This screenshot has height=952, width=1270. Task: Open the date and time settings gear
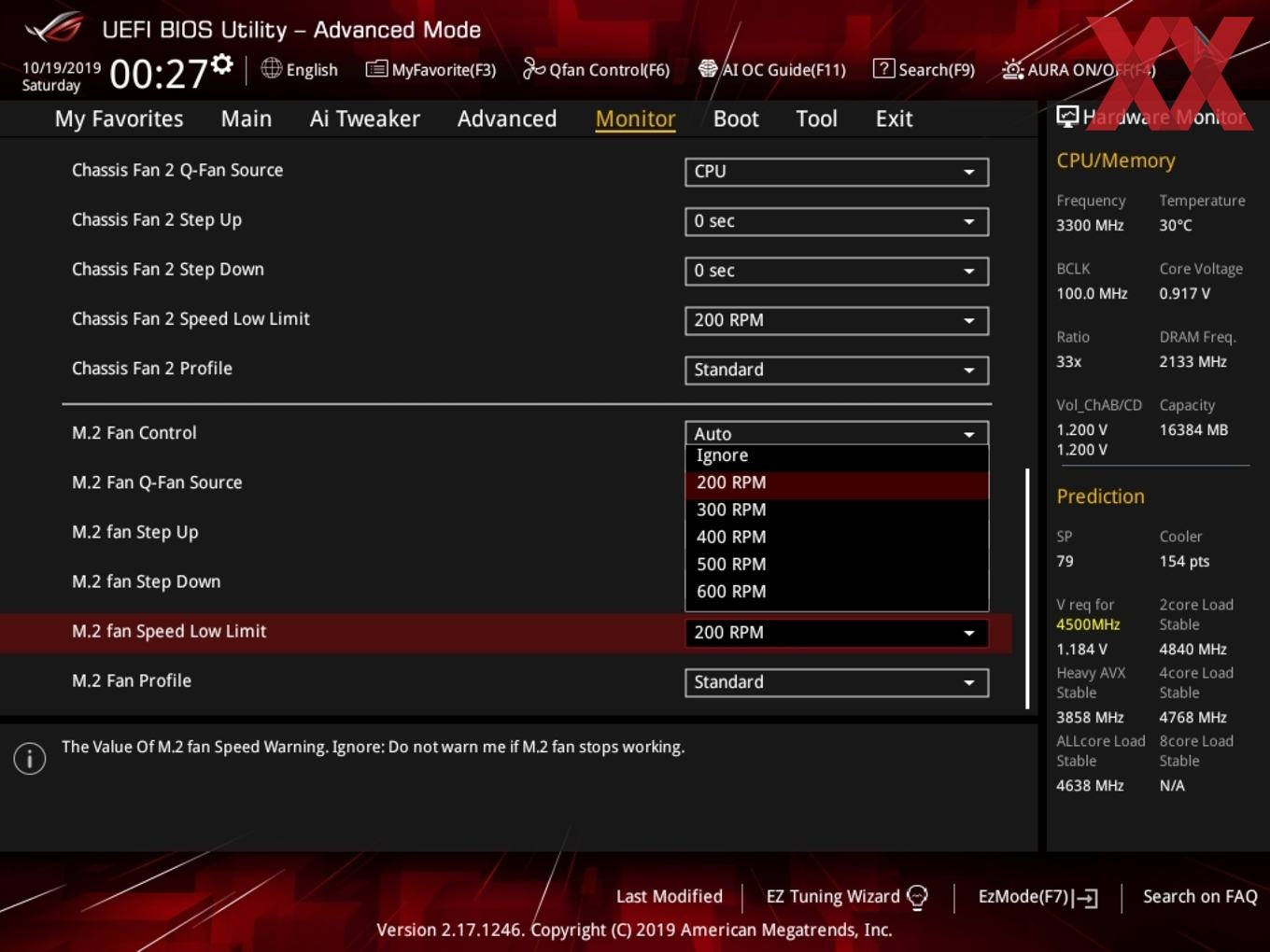coord(222,63)
